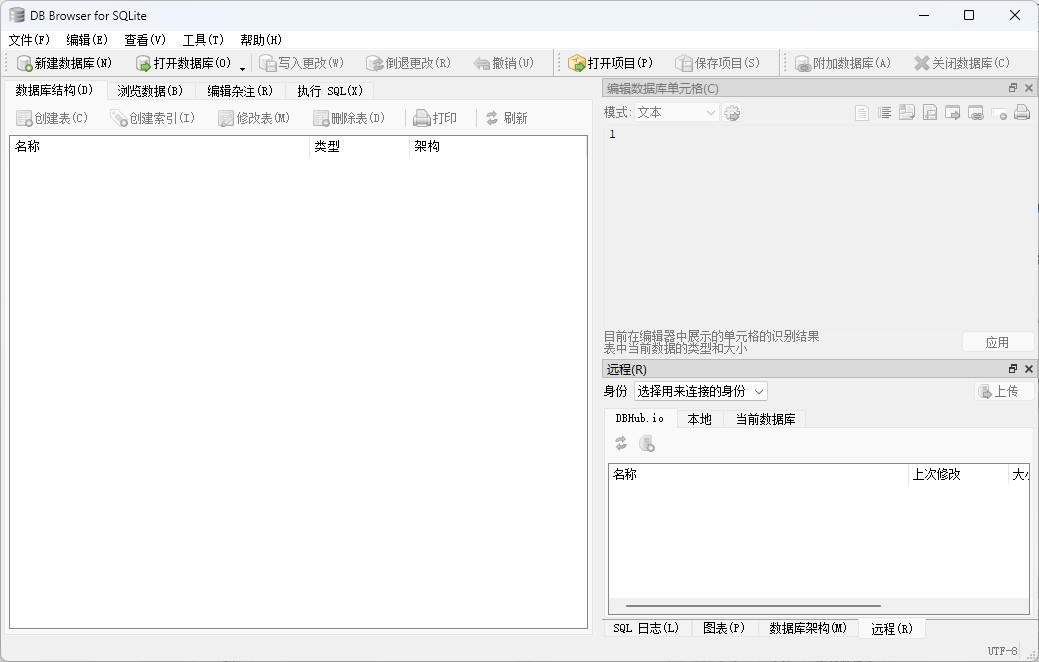The width and height of the screenshot is (1039, 662).
Task: Click the blank page icon in cell editor
Action: [x=861, y=113]
